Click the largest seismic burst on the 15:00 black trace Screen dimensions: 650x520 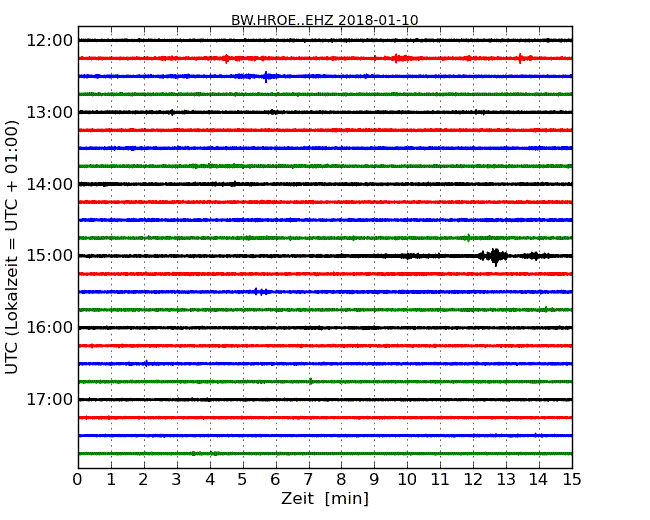coord(496,256)
